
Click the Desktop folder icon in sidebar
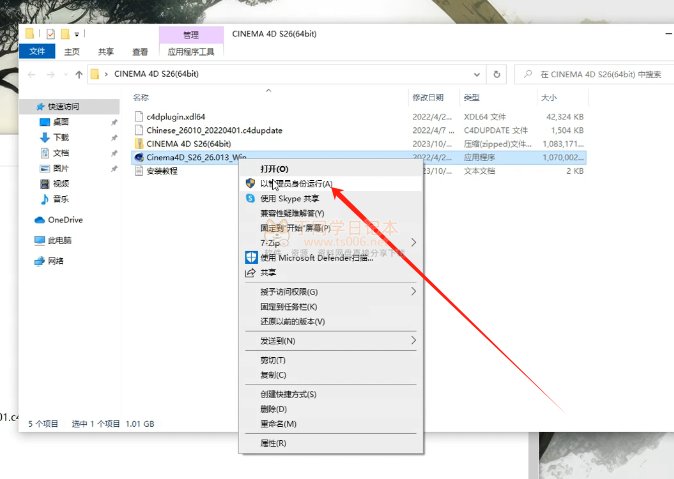(45, 122)
